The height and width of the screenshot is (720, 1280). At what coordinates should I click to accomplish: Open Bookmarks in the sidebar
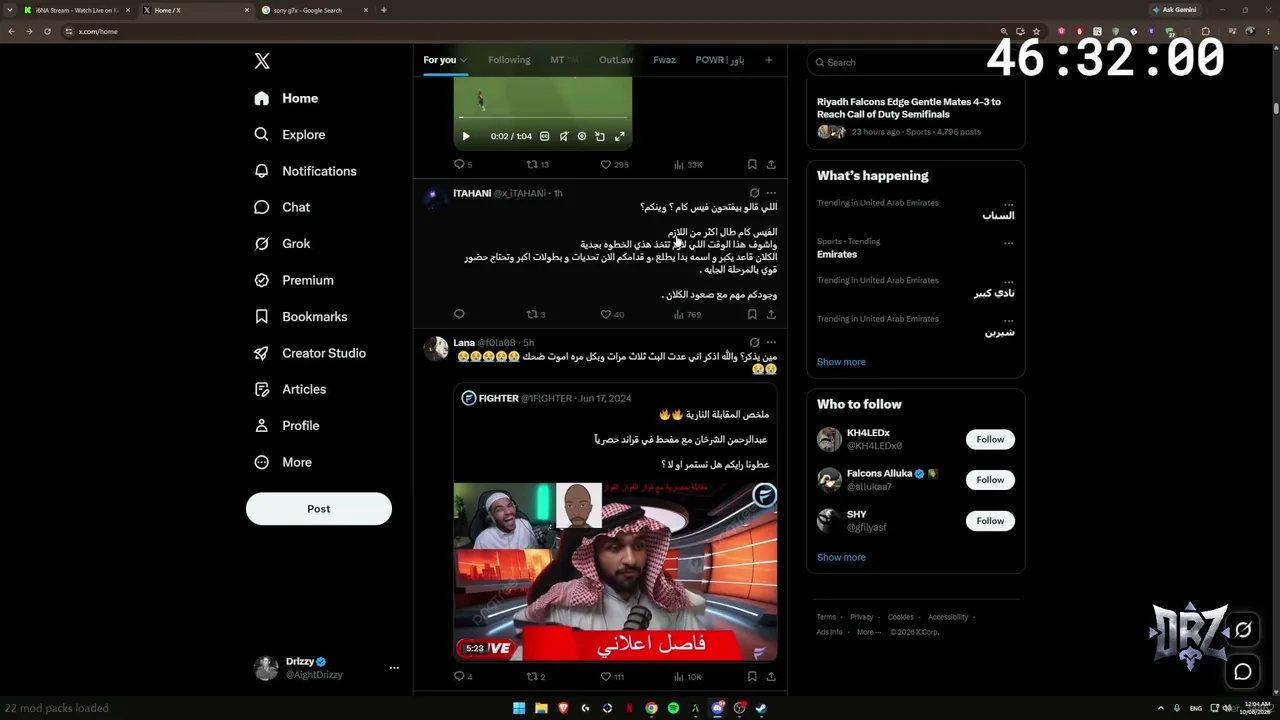pyautogui.click(x=300, y=317)
